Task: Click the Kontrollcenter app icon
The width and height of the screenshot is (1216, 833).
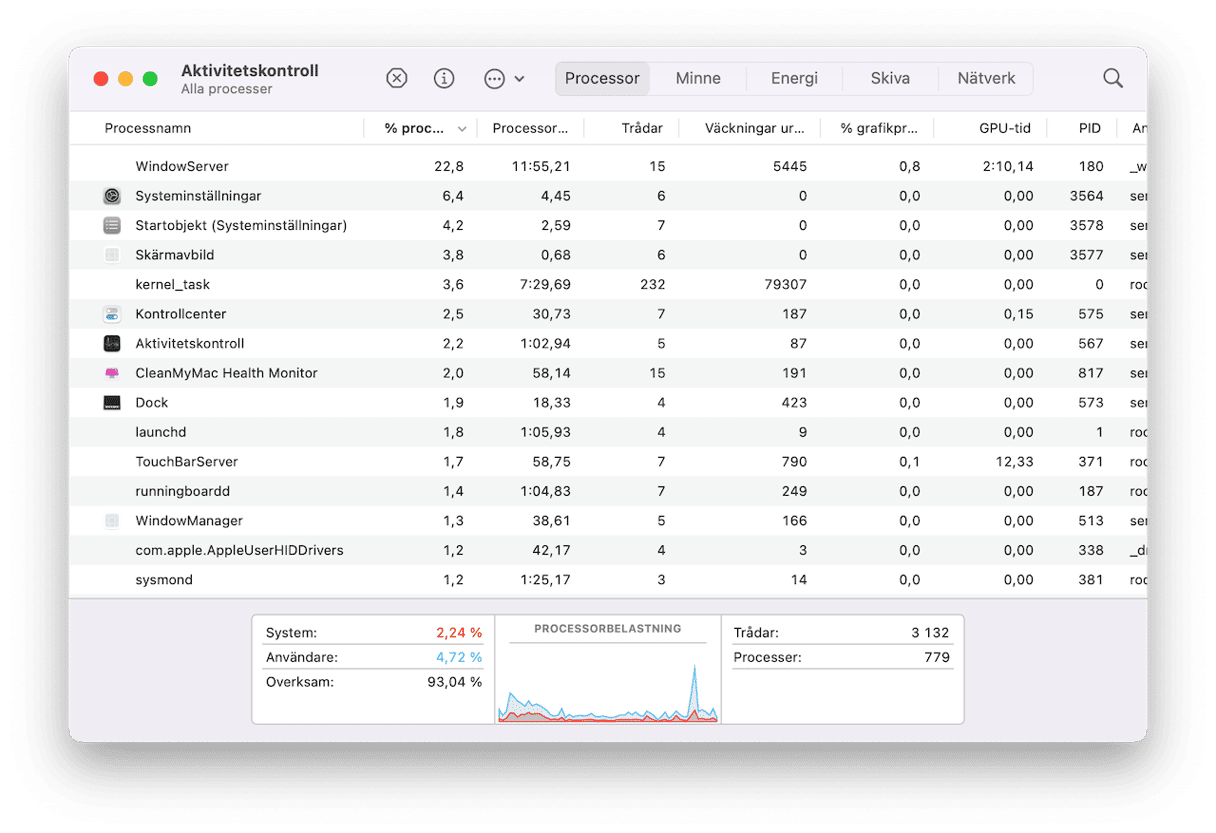Action: point(112,314)
